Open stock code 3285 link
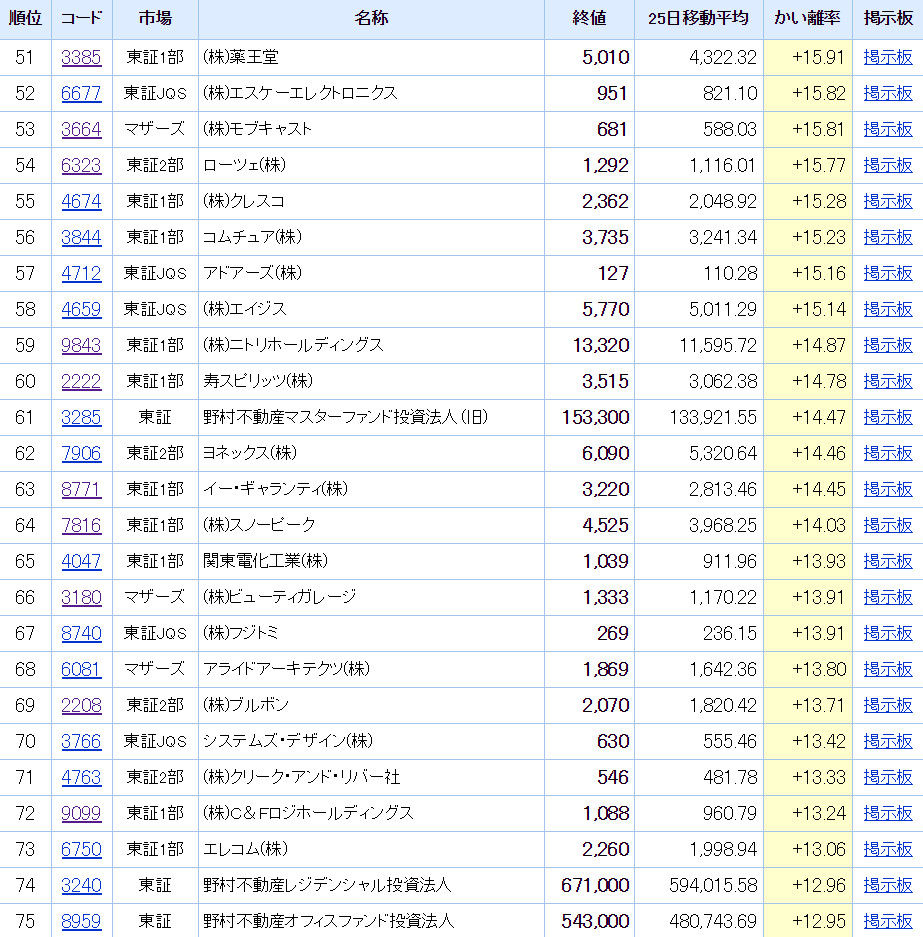This screenshot has width=923, height=937. pyautogui.click(x=81, y=417)
